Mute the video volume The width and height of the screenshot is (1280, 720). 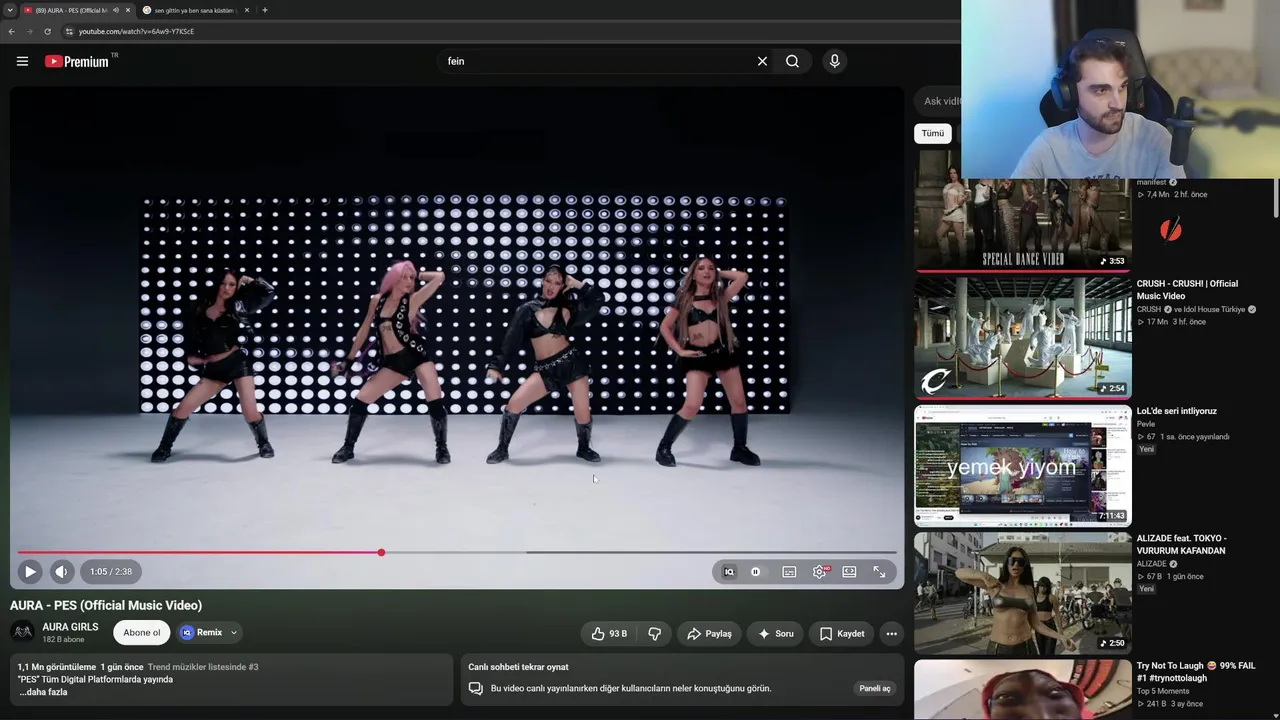[61, 572]
